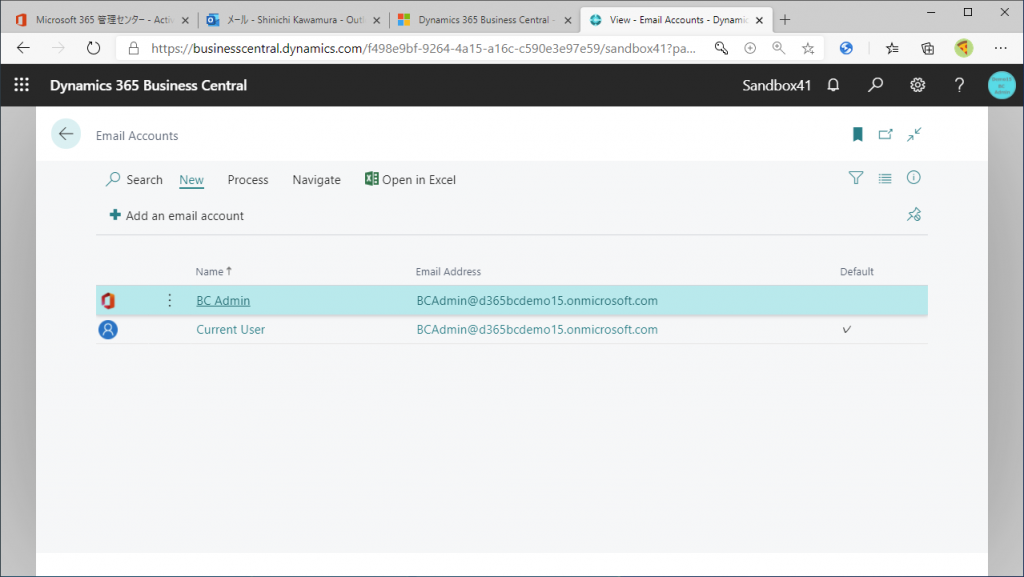Open the page in a new window
The image size is (1024, 577).
(886, 134)
